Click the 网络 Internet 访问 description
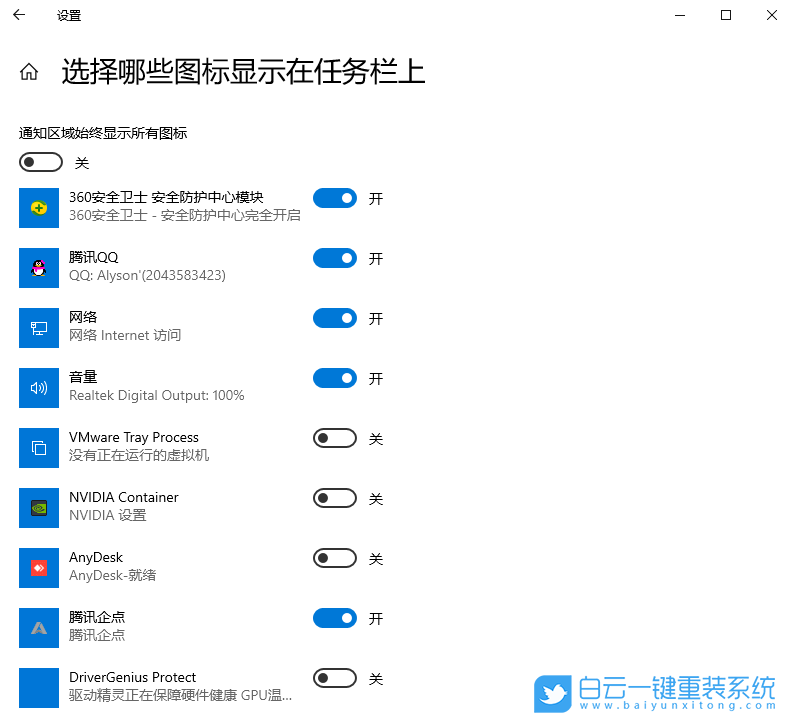The height and width of the screenshot is (718, 787). 125,335
